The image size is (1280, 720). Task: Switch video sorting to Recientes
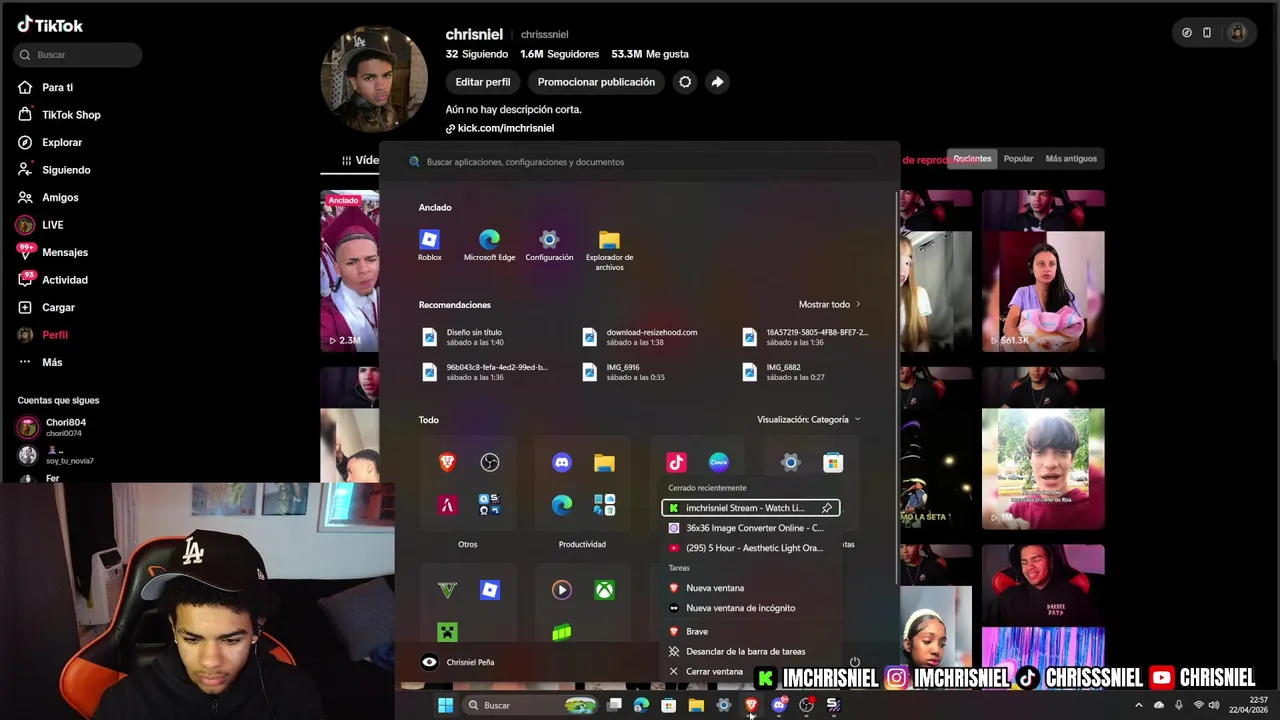point(972,159)
